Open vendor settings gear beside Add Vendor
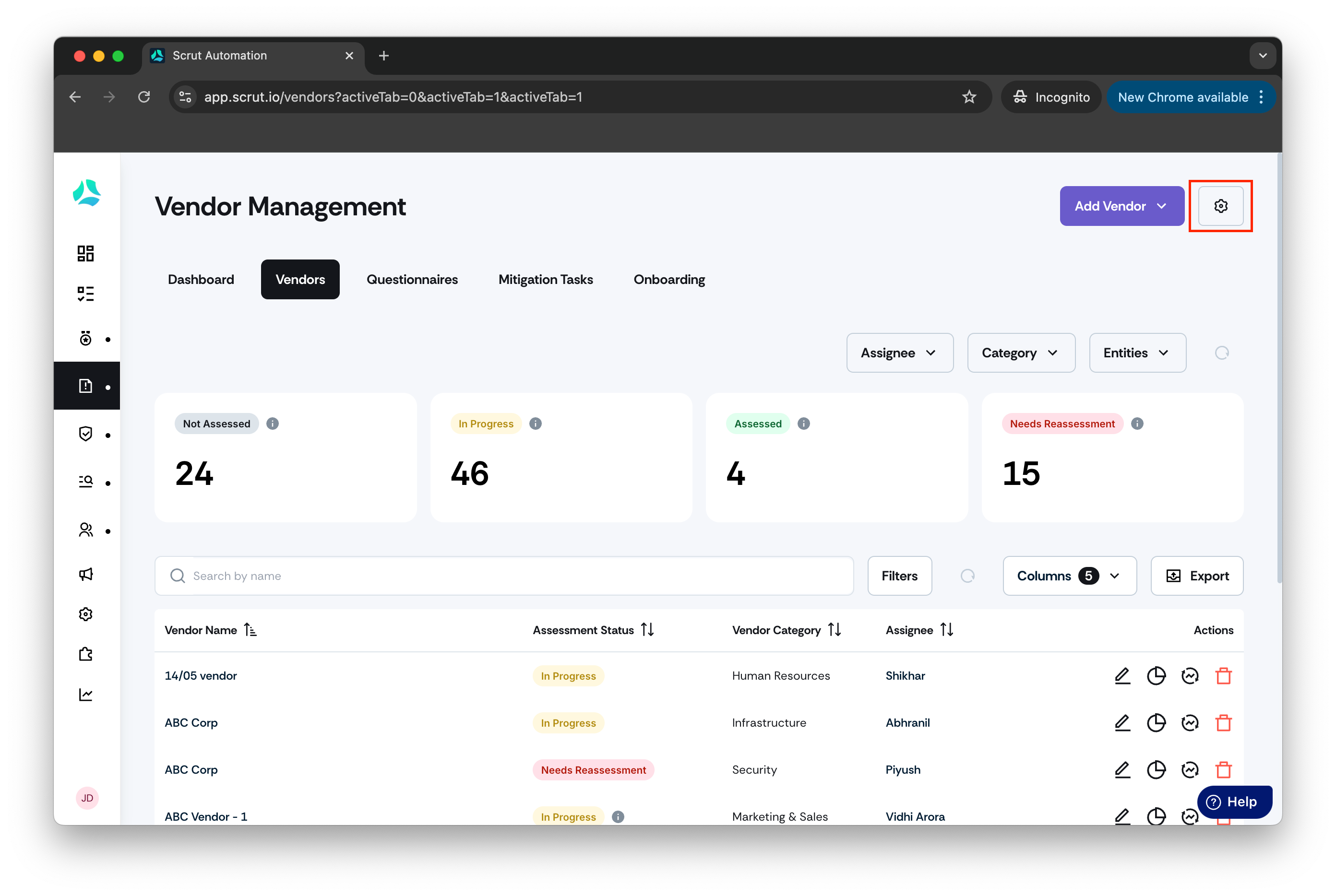The width and height of the screenshot is (1336, 896). point(1220,206)
